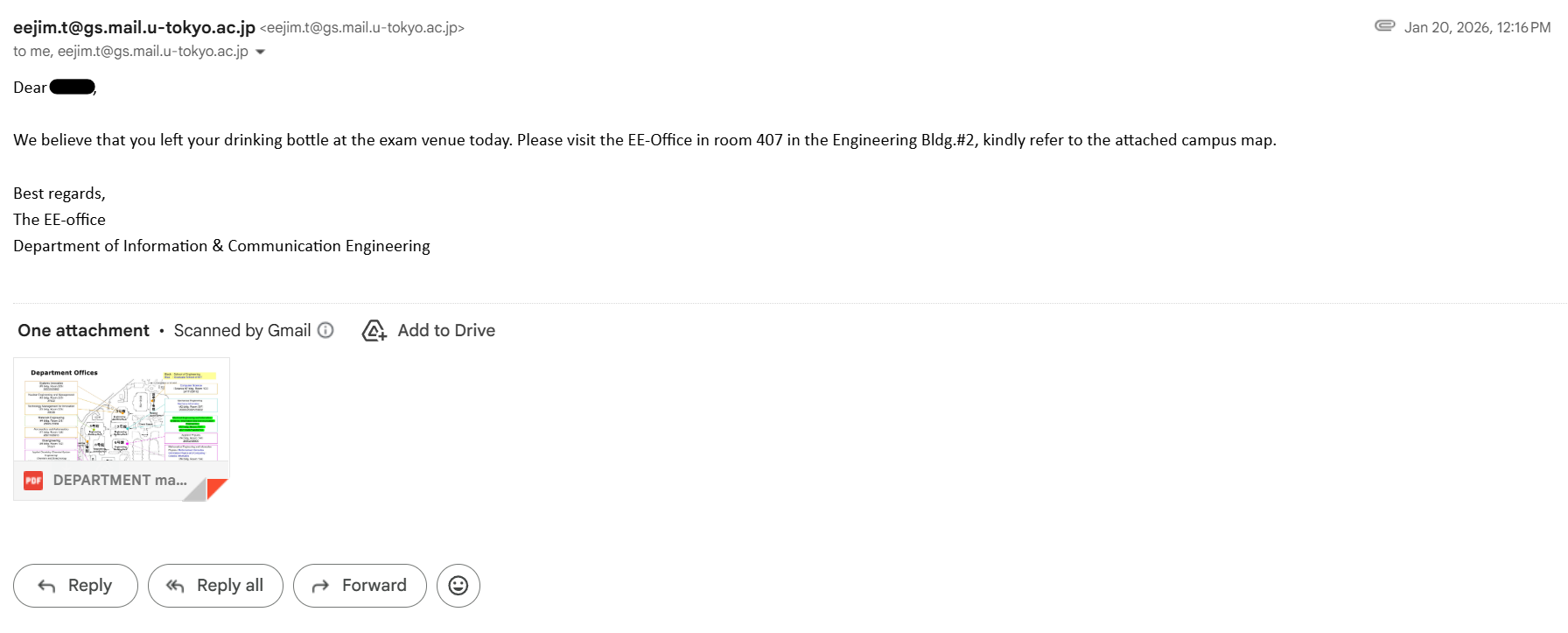Click the bold sender name in the header
Screen dimensions: 1568x633
tap(134, 27)
